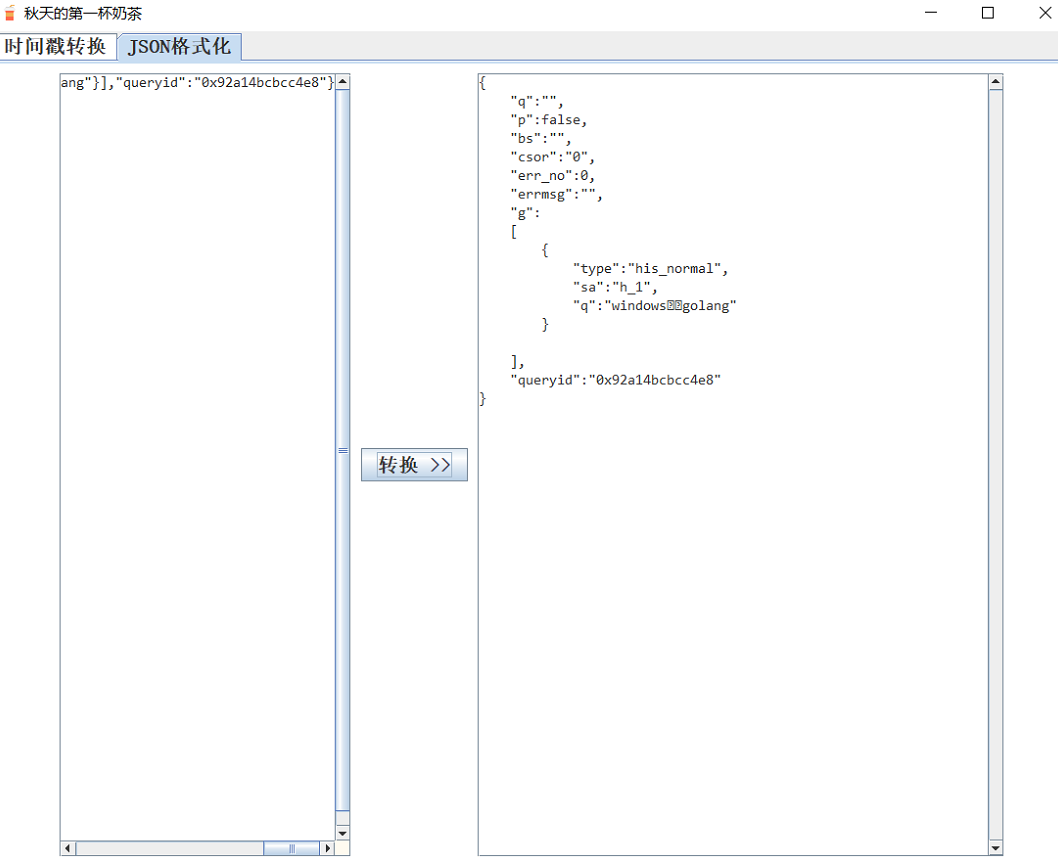The image size is (1058, 860).
Task: Click the "csor":"0" line in output
Action: click(x=553, y=156)
